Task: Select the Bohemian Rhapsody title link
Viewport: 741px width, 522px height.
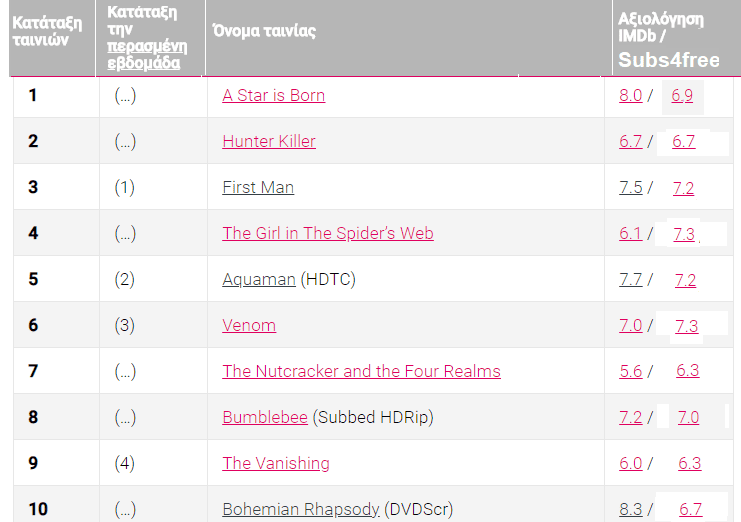Action: (301, 510)
